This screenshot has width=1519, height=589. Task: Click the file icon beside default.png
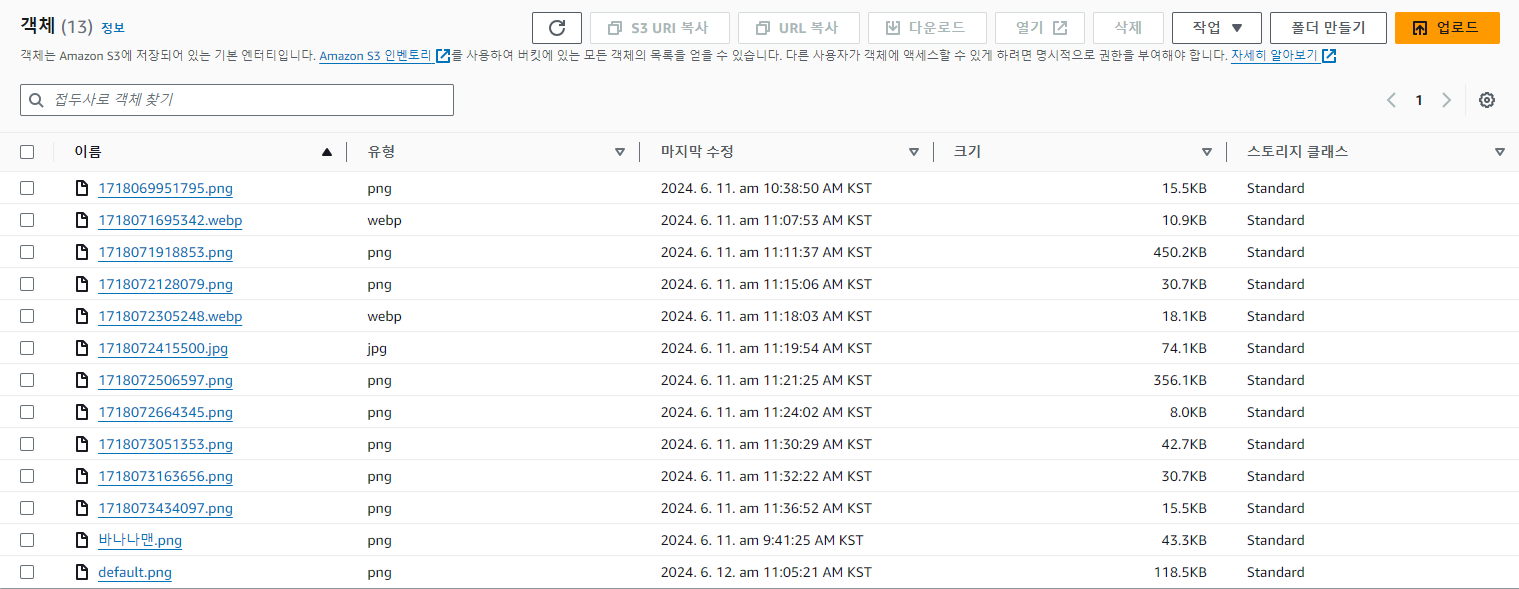(x=82, y=572)
